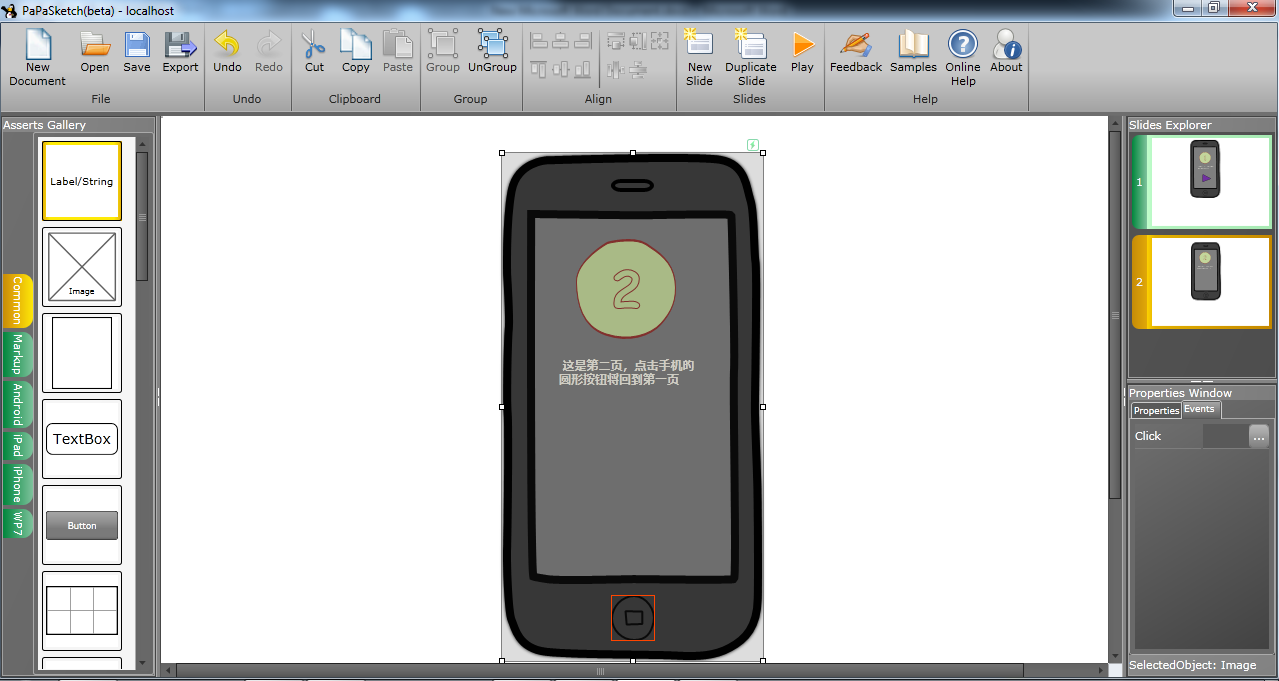
Task: Select the TextBox gallery item
Action: [82, 439]
